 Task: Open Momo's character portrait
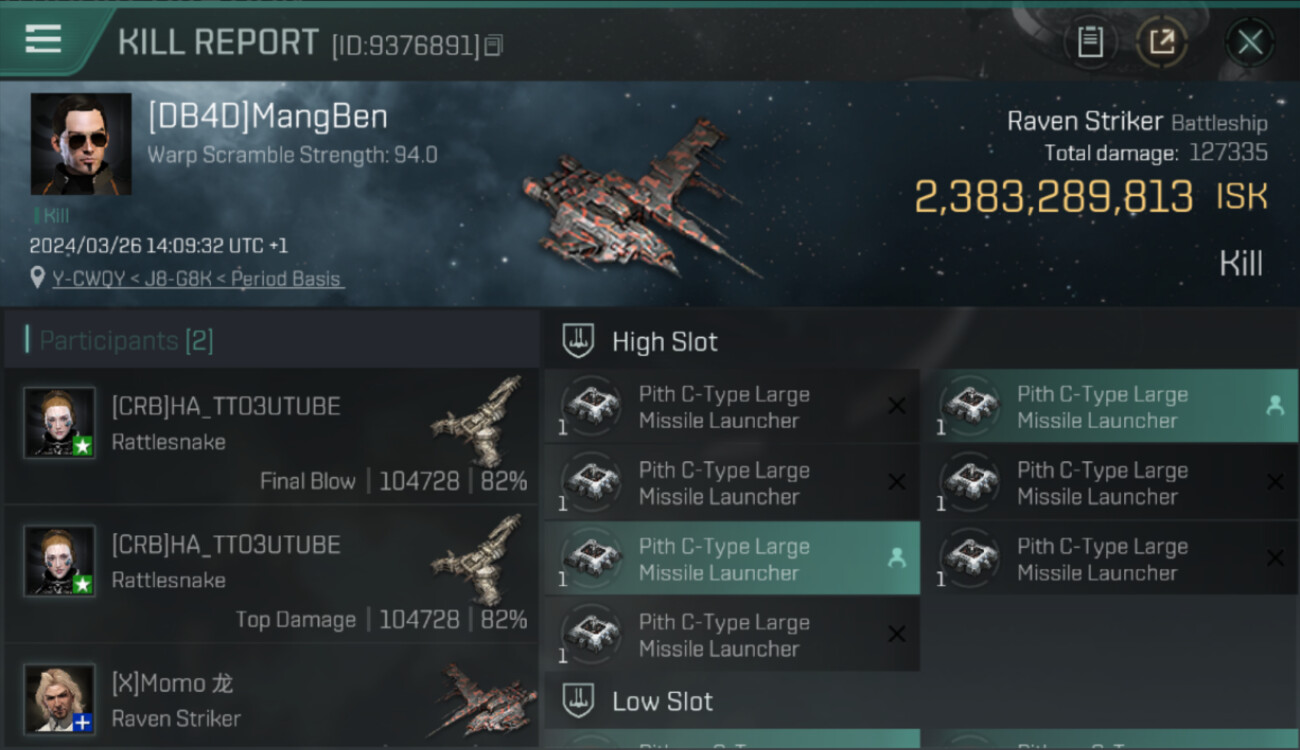60,698
